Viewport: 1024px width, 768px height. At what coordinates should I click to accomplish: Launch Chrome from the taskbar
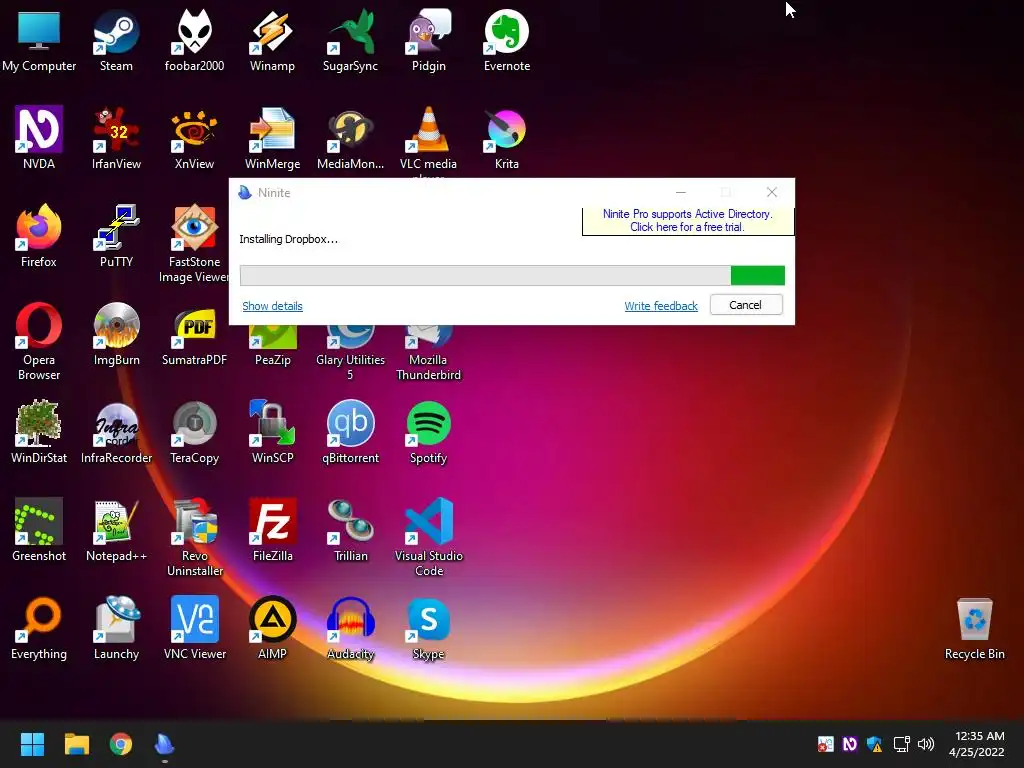[x=121, y=744]
